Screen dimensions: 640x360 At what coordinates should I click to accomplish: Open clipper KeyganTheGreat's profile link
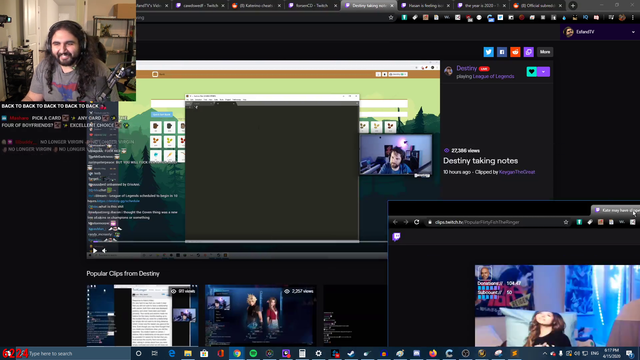[x=517, y=172]
